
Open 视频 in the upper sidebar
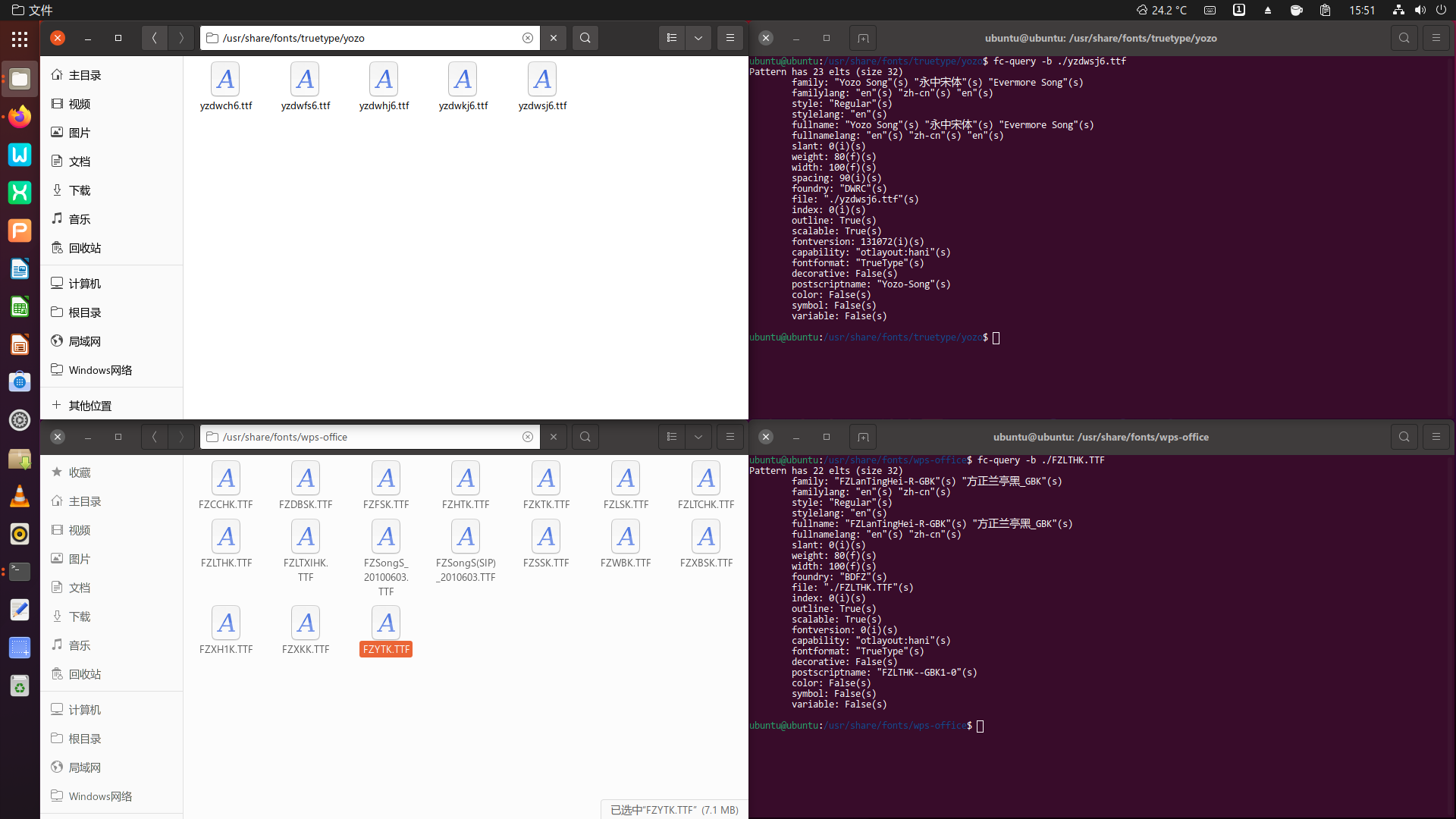[111, 104]
